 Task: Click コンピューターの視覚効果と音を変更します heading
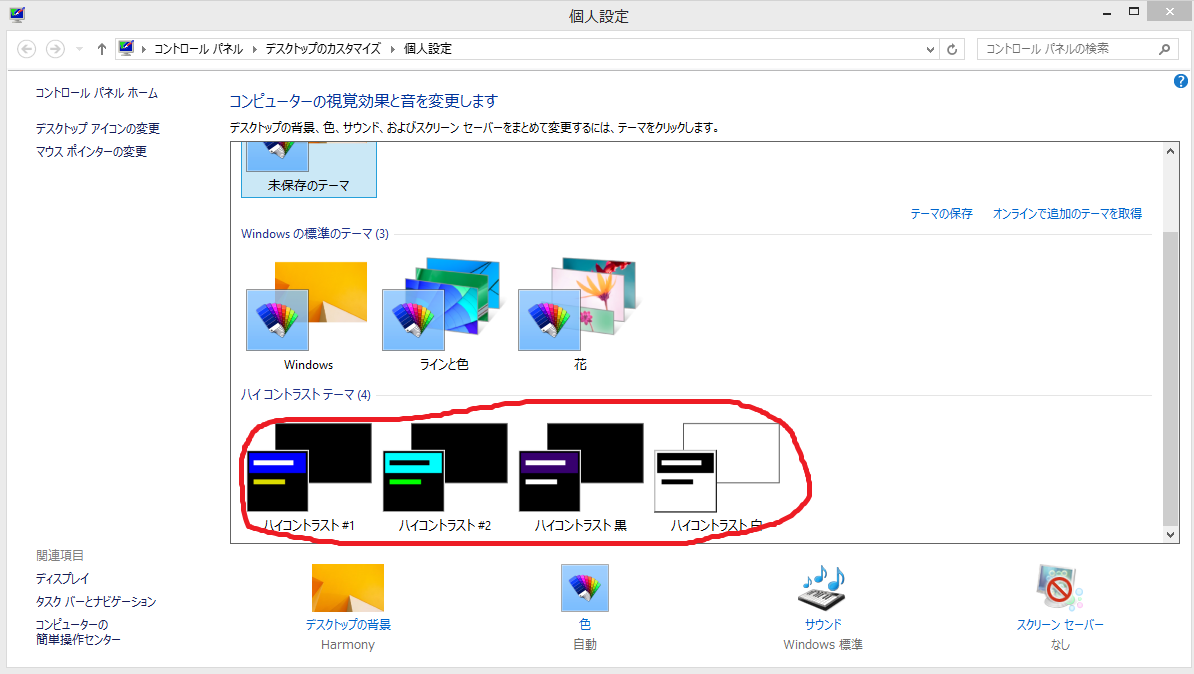(x=363, y=101)
